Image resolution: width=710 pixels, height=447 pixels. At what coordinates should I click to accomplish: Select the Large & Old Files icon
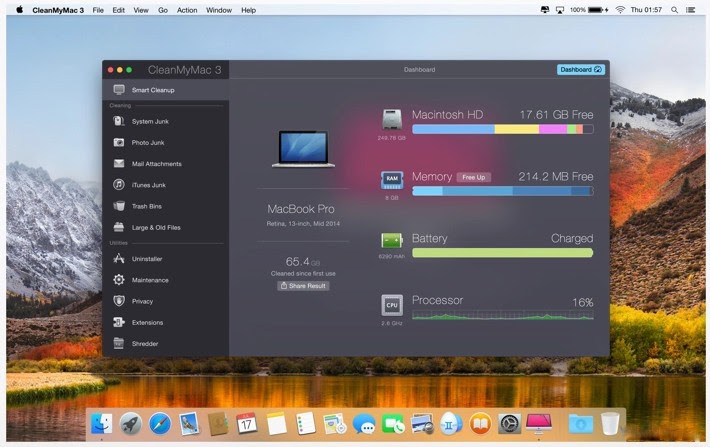[119, 227]
